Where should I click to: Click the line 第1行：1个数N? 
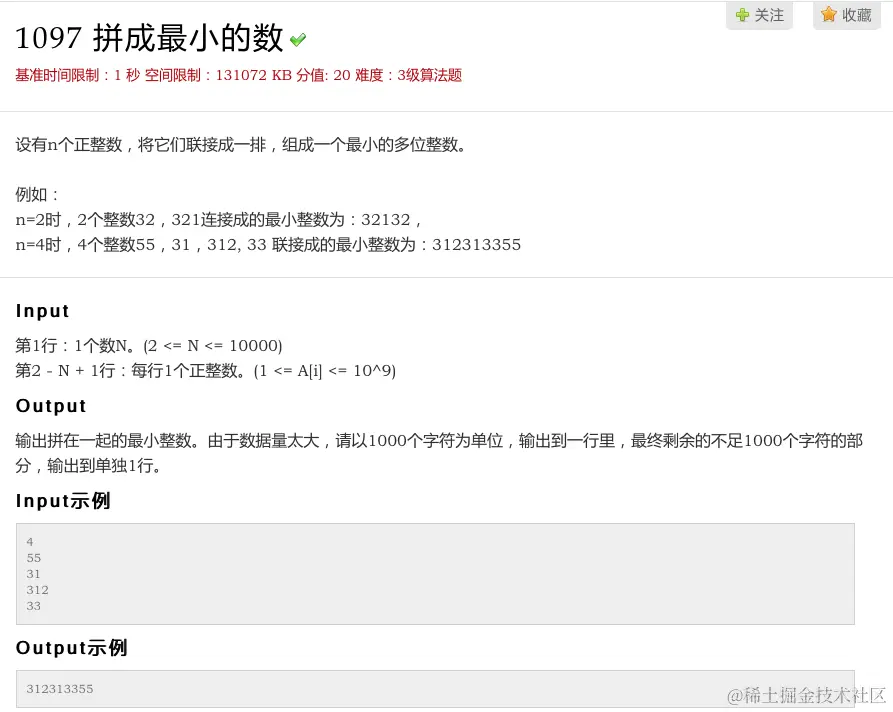[149, 345]
